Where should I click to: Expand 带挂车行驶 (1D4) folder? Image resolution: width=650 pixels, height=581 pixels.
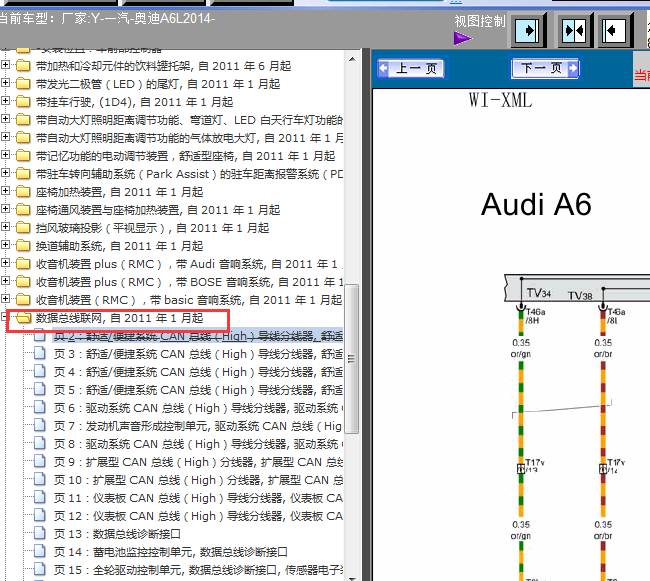pos(5,101)
